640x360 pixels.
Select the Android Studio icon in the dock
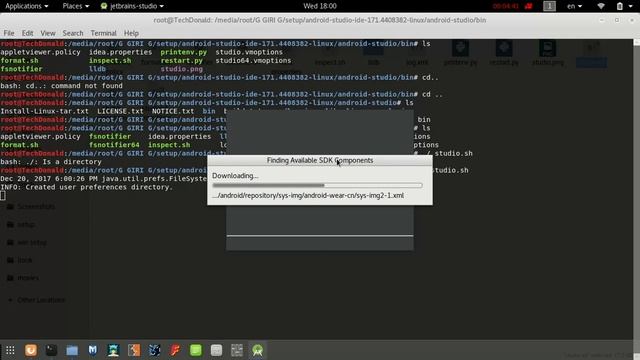click(x=258, y=350)
